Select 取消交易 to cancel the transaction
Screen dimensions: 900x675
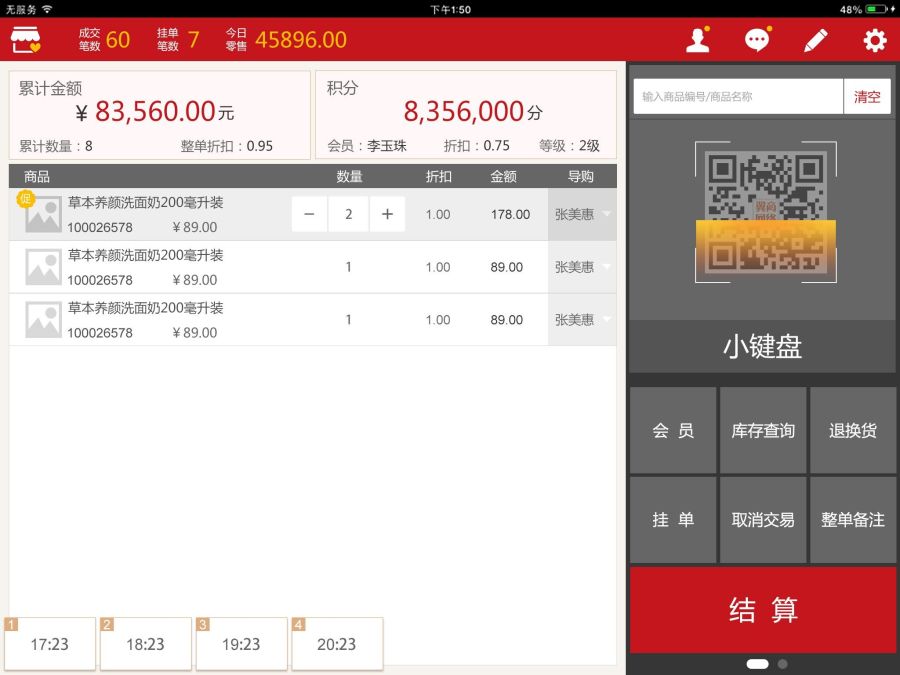coord(763,519)
